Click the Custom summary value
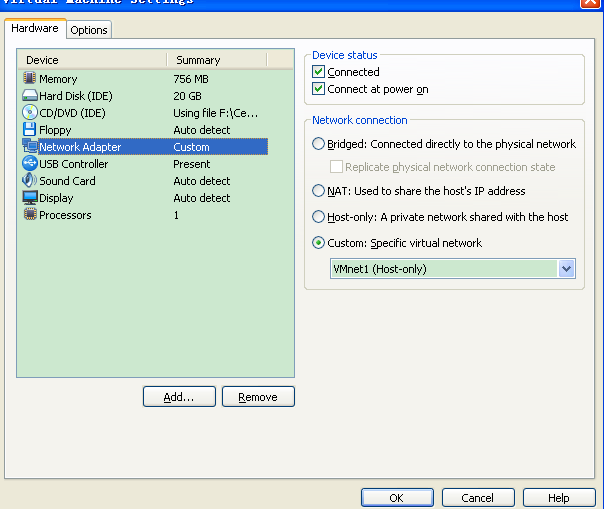The width and height of the screenshot is (604, 509). [191, 147]
